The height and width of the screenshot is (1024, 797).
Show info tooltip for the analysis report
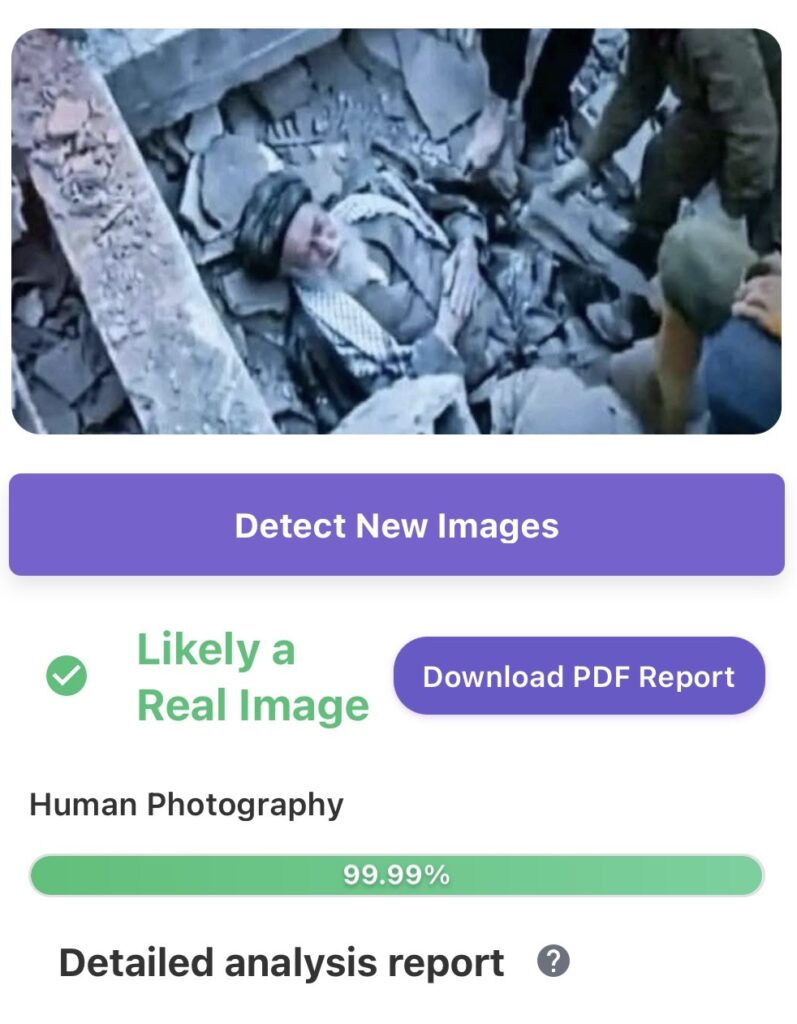[x=553, y=961]
